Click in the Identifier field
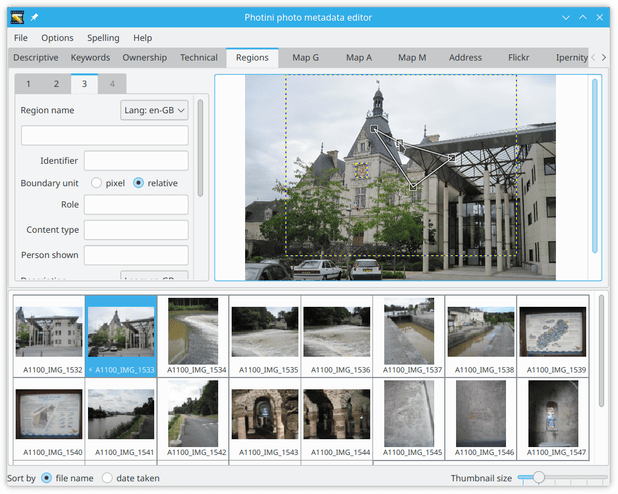This screenshot has height=494, width=618. click(x=136, y=161)
